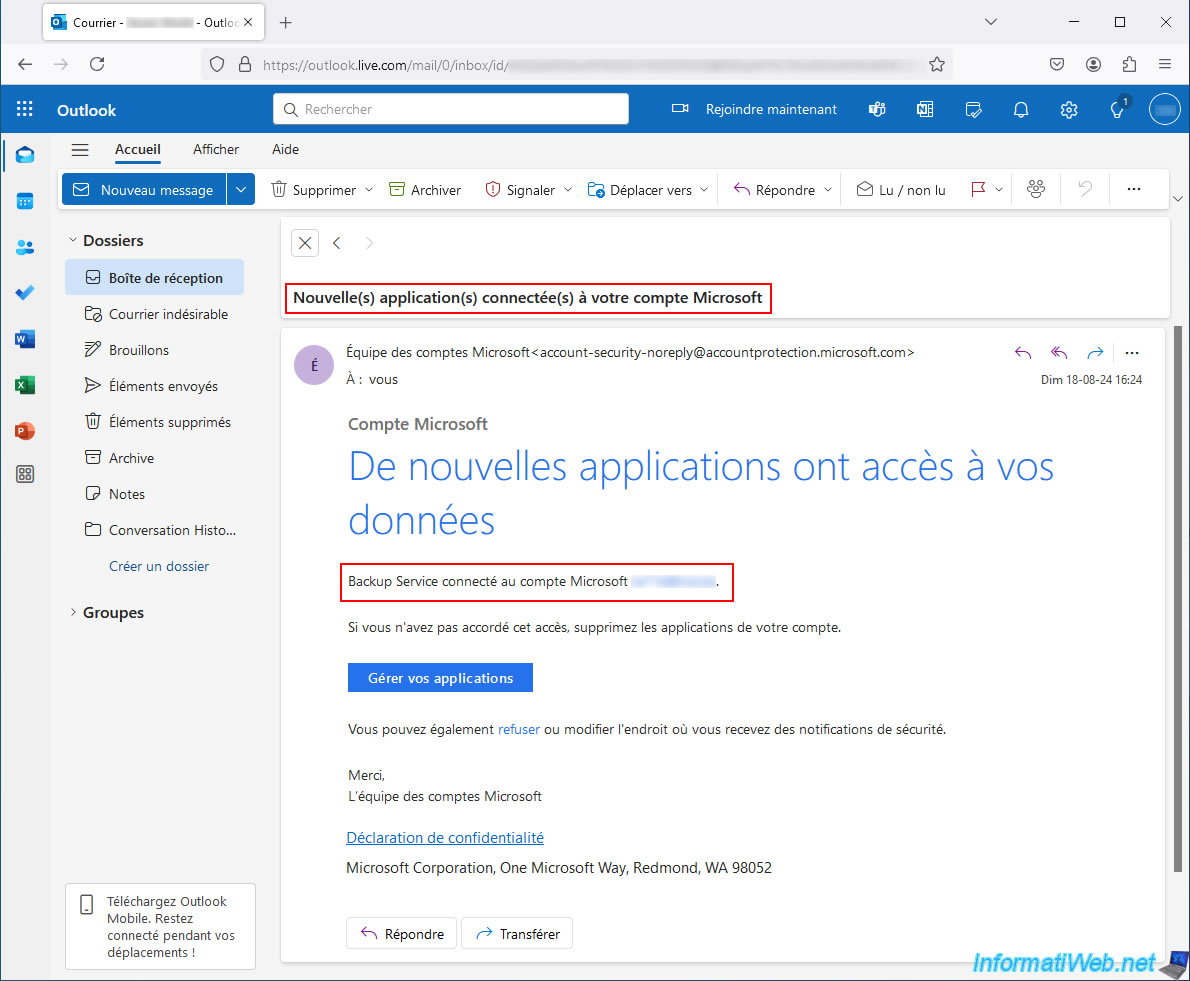Reply arrow icon in message header
1190x981 pixels.
1023,352
